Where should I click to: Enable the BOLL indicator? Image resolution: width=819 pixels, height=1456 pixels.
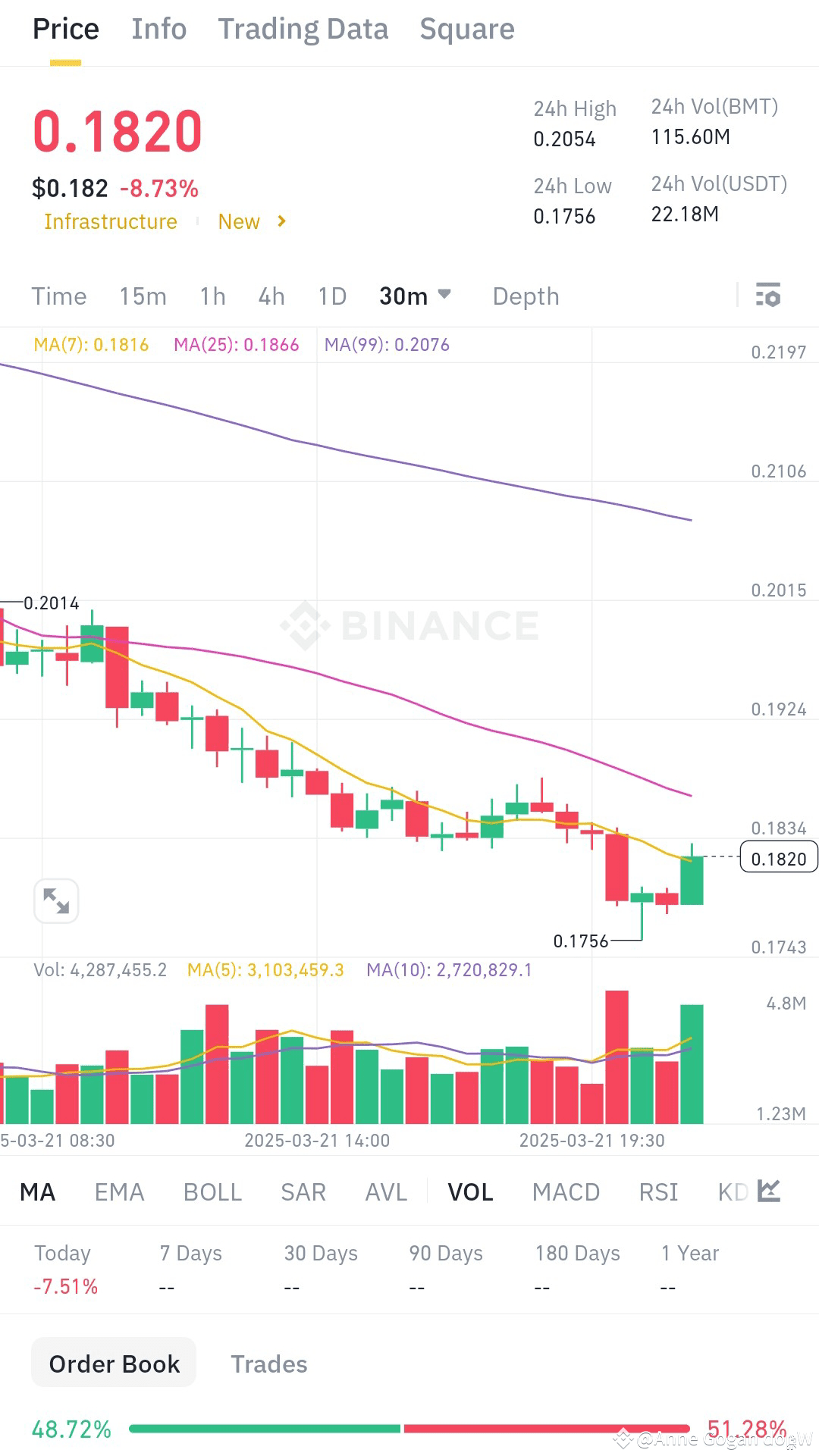pos(212,1191)
